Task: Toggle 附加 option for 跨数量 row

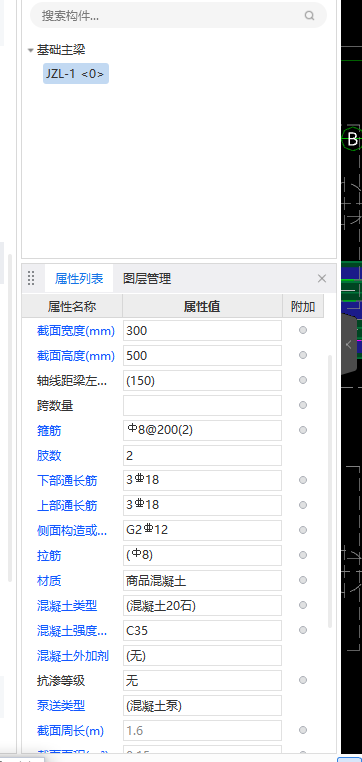Action: click(x=303, y=405)
